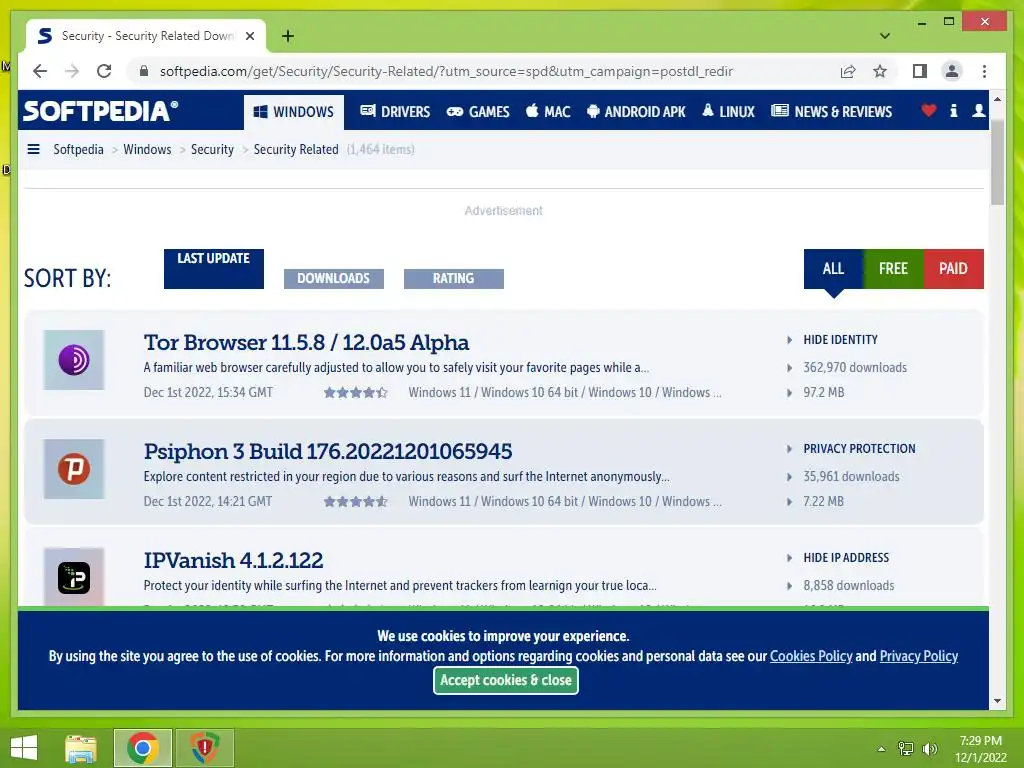Open Chrome three-dot menu
The image size is (1024, 768).
click(984, 71)
